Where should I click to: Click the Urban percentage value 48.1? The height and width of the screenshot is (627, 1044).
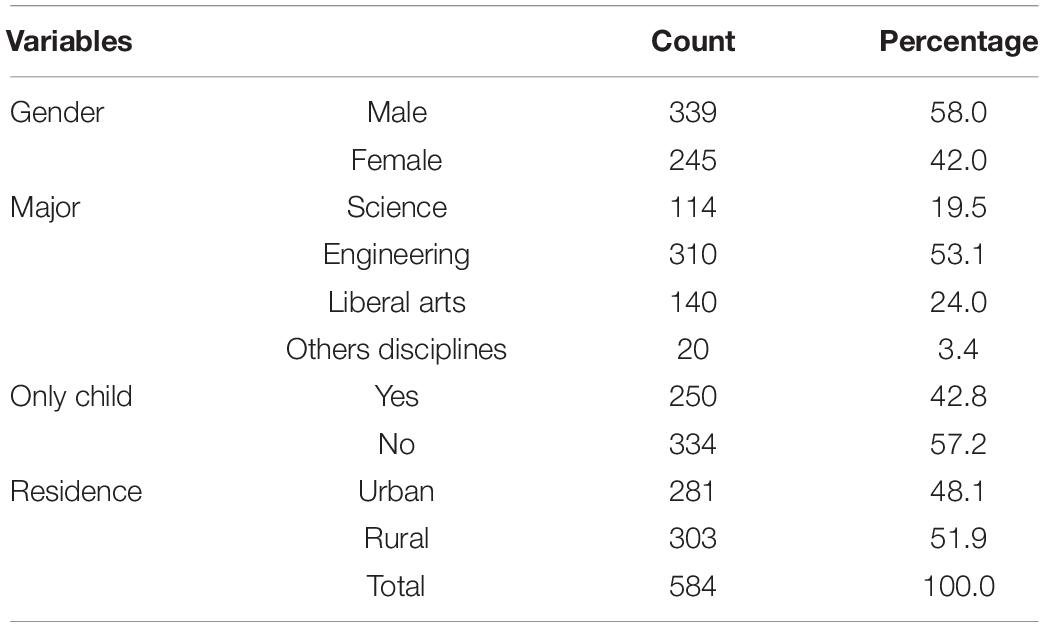(x=958, y=492)
